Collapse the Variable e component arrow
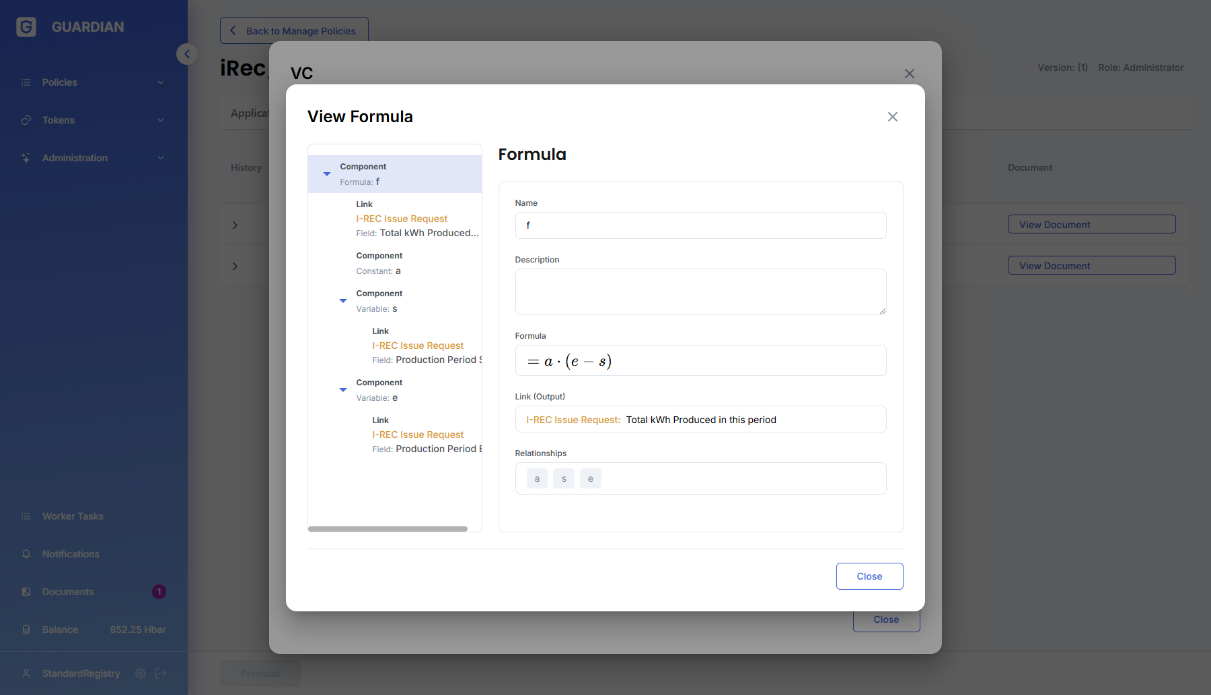Screen dimensions: 1211x695 [343, 389]
